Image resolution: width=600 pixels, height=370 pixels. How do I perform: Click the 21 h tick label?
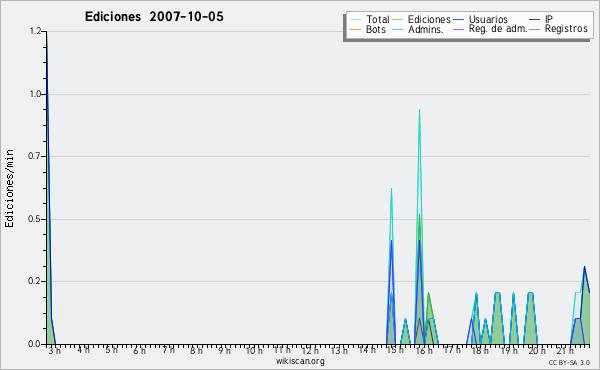565,350
